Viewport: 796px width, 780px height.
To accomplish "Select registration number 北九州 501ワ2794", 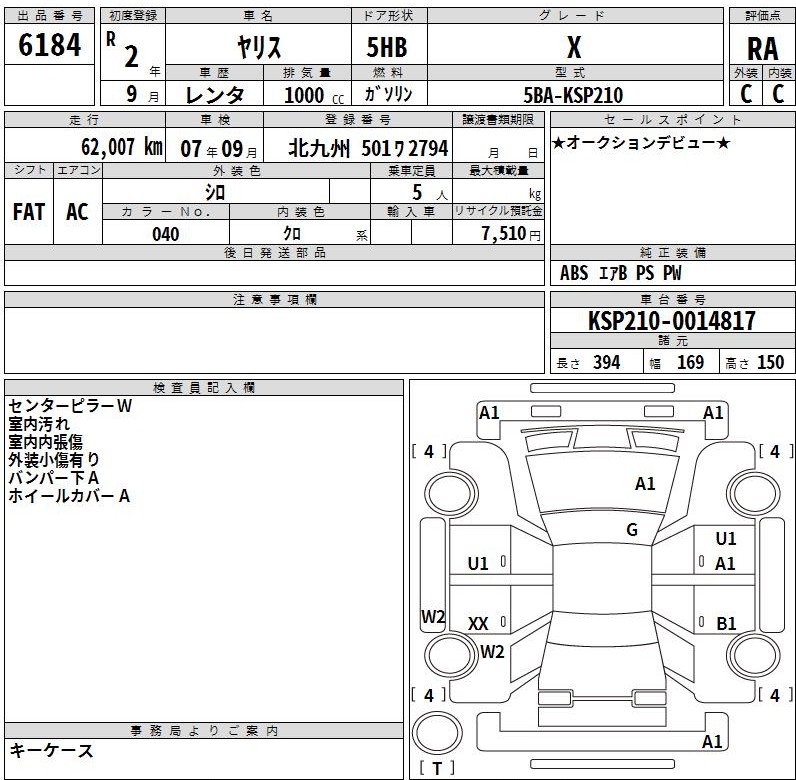I will pyautogui.click(x=368, y=149).
